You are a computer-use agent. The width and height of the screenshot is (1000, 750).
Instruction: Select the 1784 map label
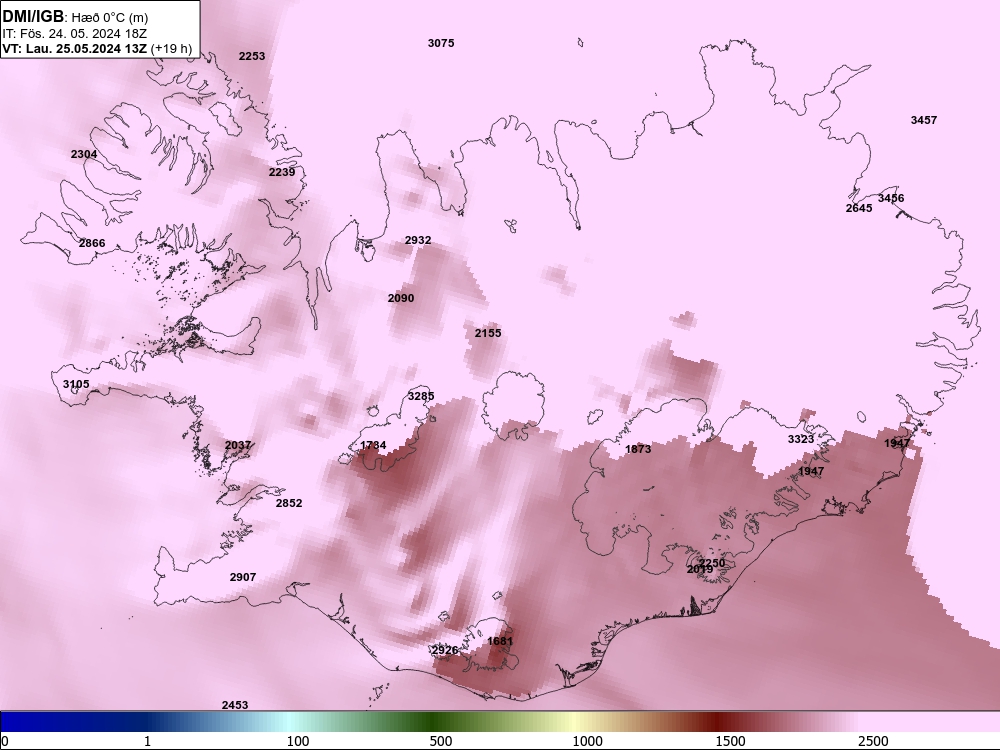click(373, 445)
